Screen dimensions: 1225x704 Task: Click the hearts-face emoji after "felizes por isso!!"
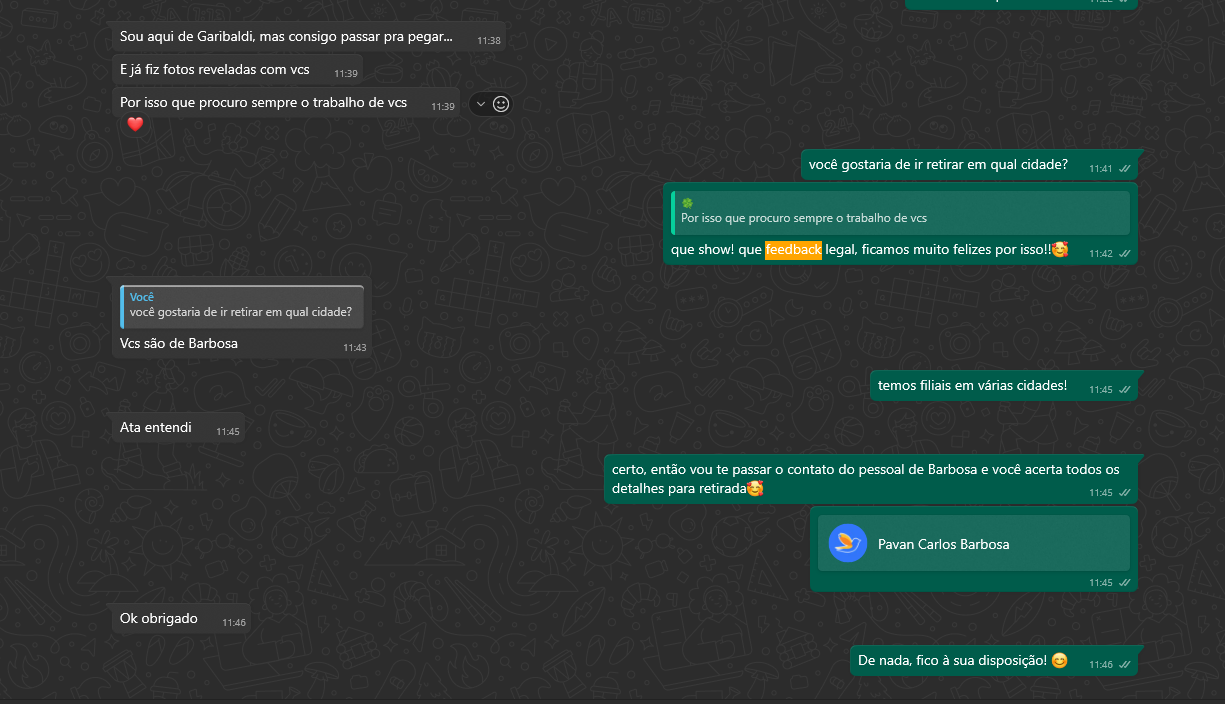[x=1060, y=250]
